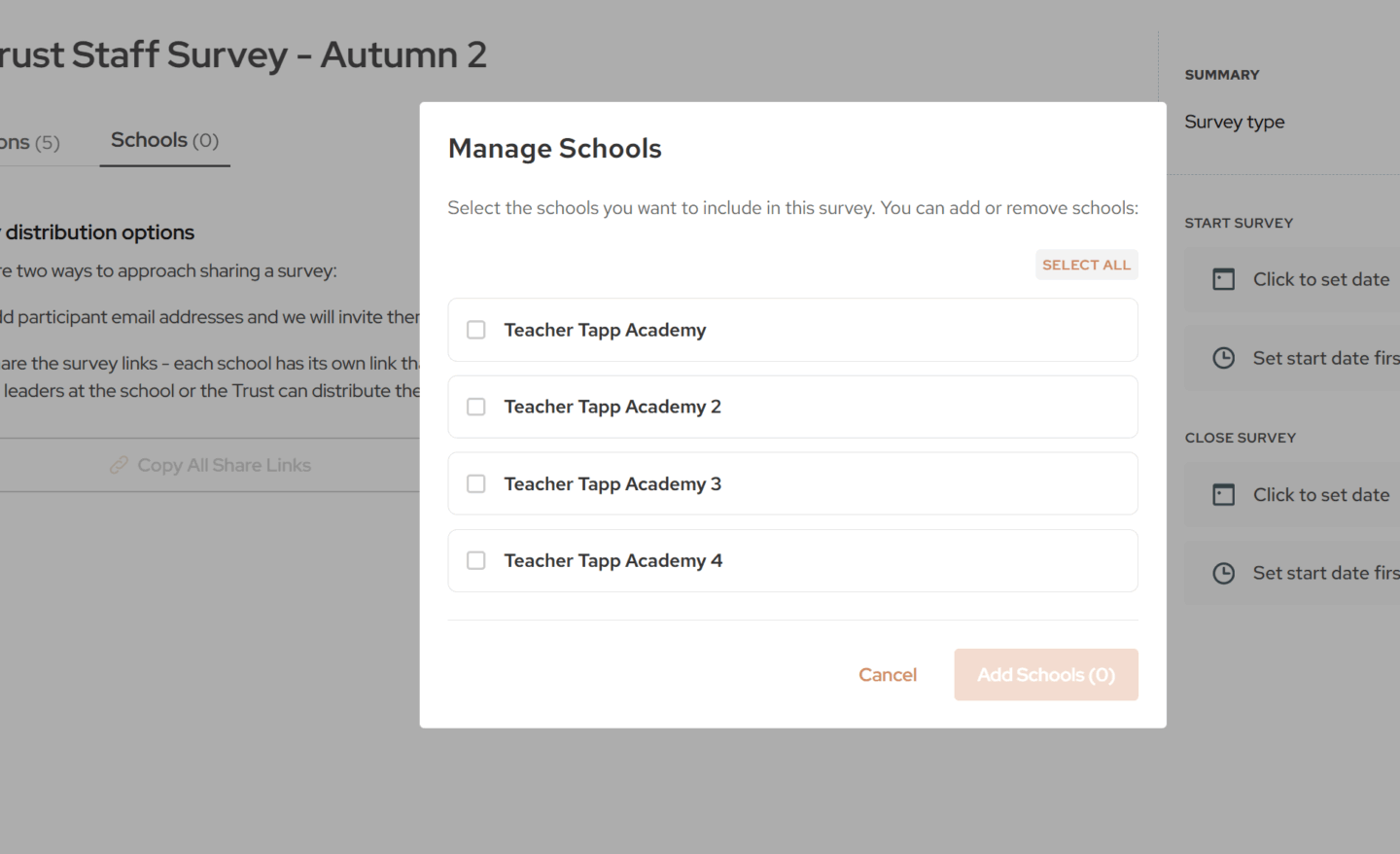Select the Copy All Share Links text
The width and height of the screenshot is (1400, 854).
[224, 465]
